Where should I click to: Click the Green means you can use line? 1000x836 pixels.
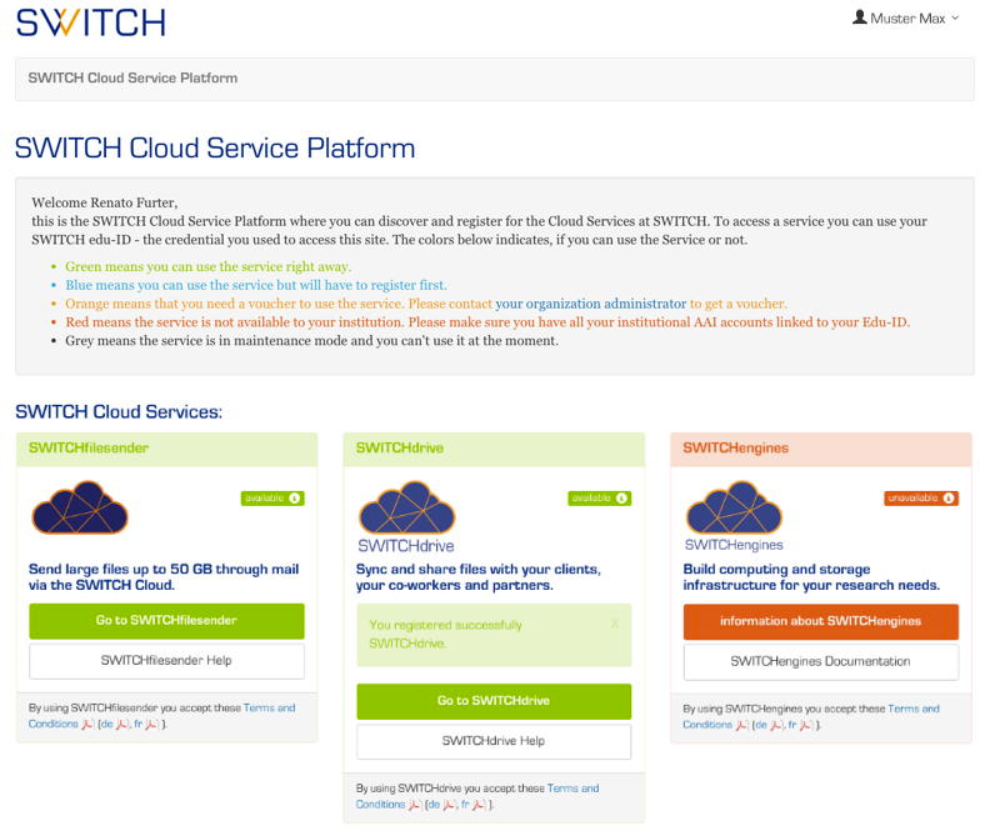click(x=208, y=267)
